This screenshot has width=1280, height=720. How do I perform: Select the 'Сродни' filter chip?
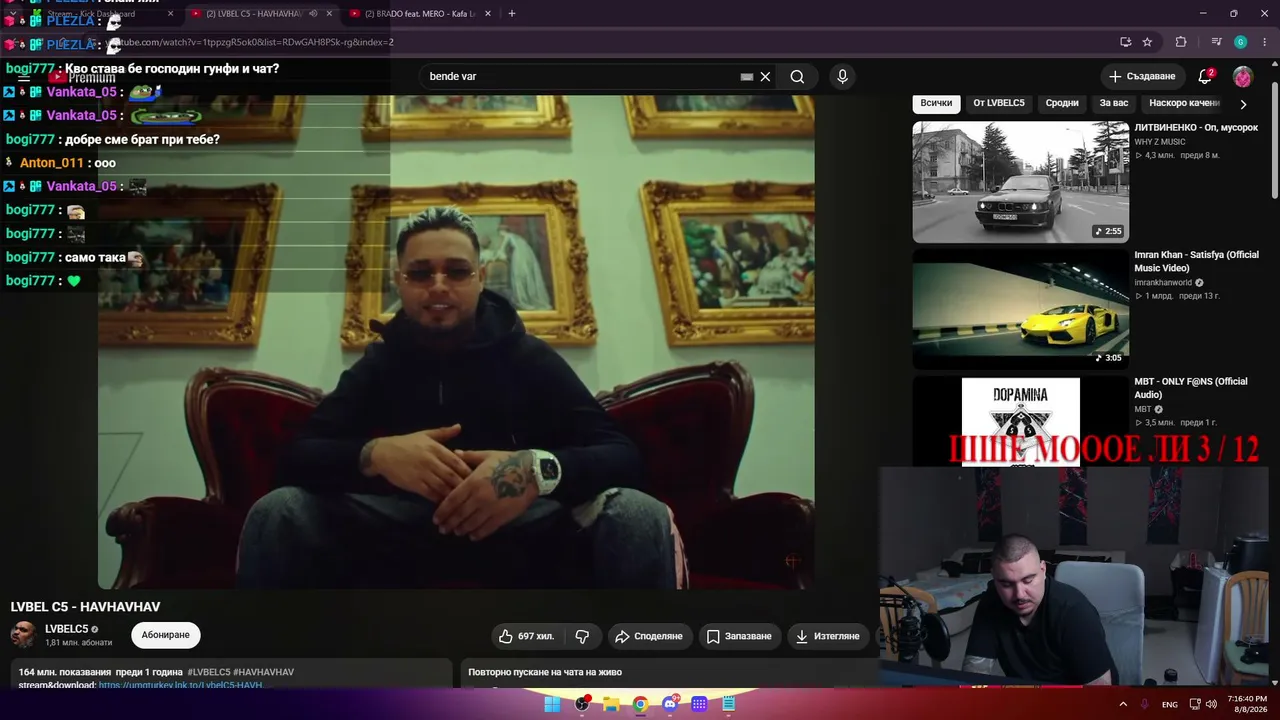click(x=1062, y=103)
